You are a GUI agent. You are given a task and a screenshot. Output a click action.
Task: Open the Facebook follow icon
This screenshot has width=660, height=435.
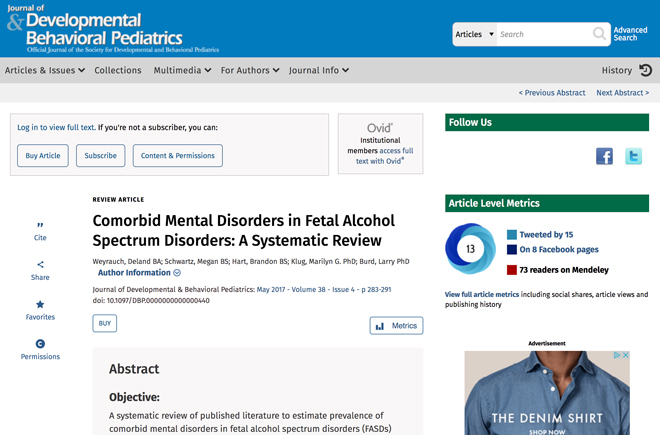pyautogui.click(x=604, y=156)
